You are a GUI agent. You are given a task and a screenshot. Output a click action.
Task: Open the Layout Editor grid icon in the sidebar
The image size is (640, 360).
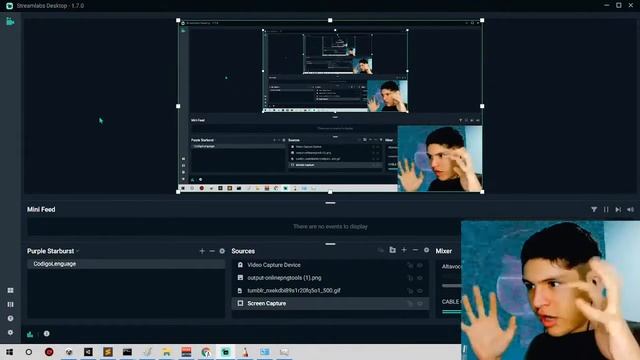[10, 290]
